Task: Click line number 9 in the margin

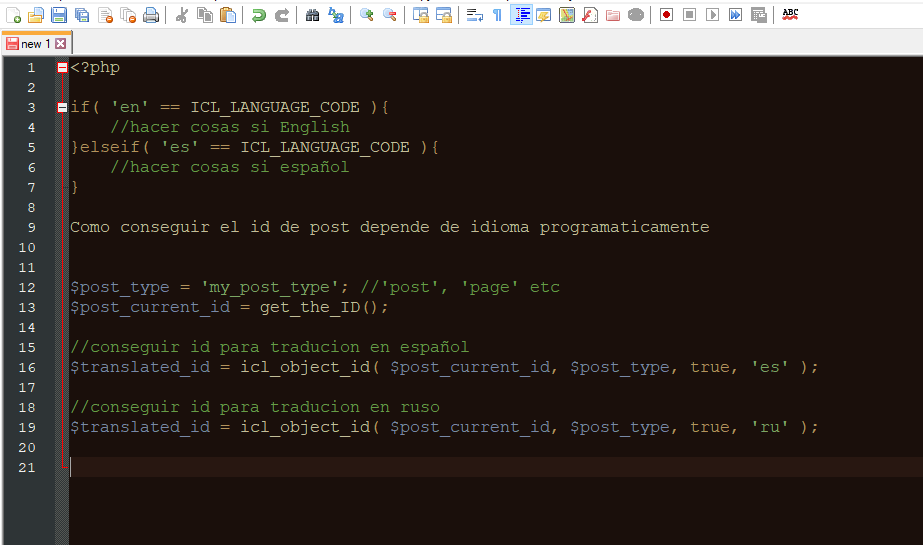Action: point(31,228)
